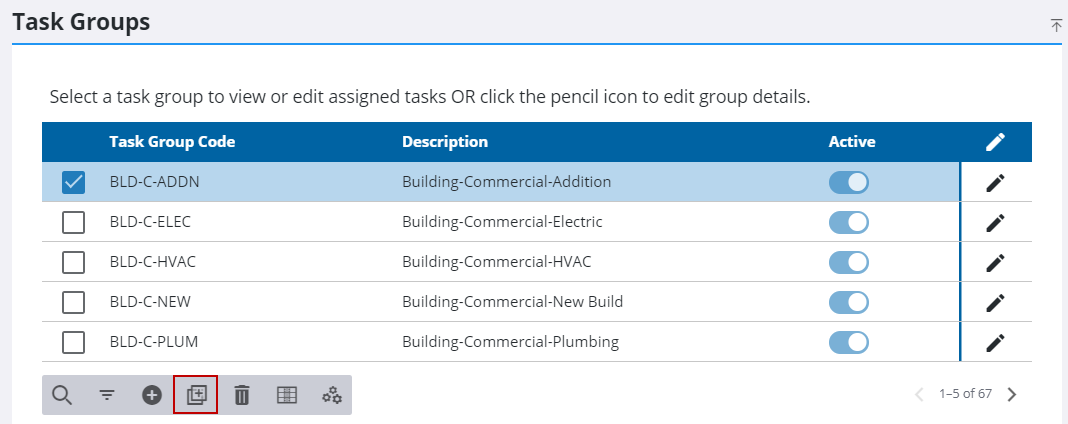Viewport: 1068px width, 424px height.
Task: Click the gears settings icon in toolbar
Action: 332,395
